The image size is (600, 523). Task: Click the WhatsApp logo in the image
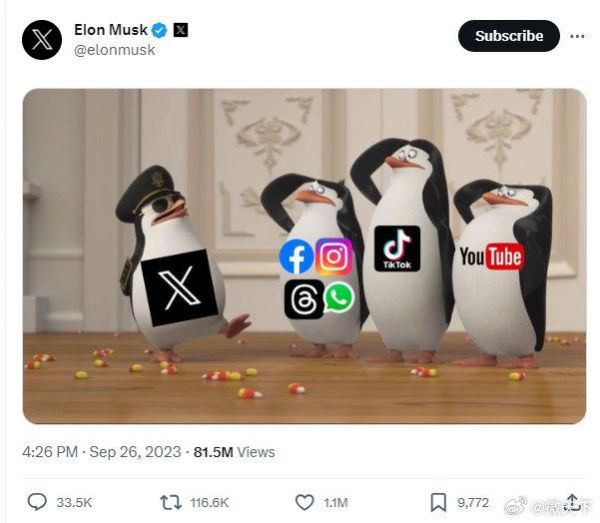[x=339, y=297]
